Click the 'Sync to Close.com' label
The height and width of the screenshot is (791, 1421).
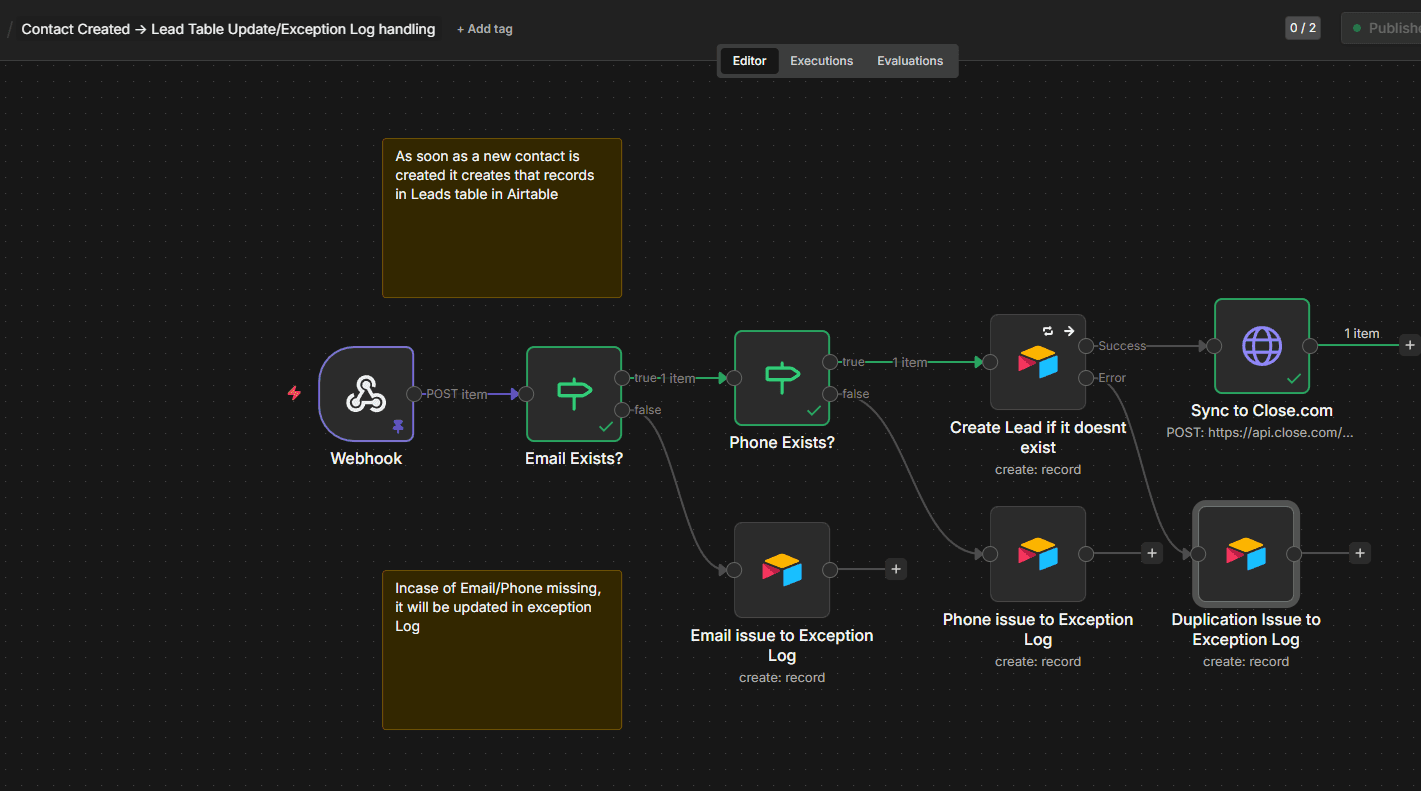tap(1262, 411)
